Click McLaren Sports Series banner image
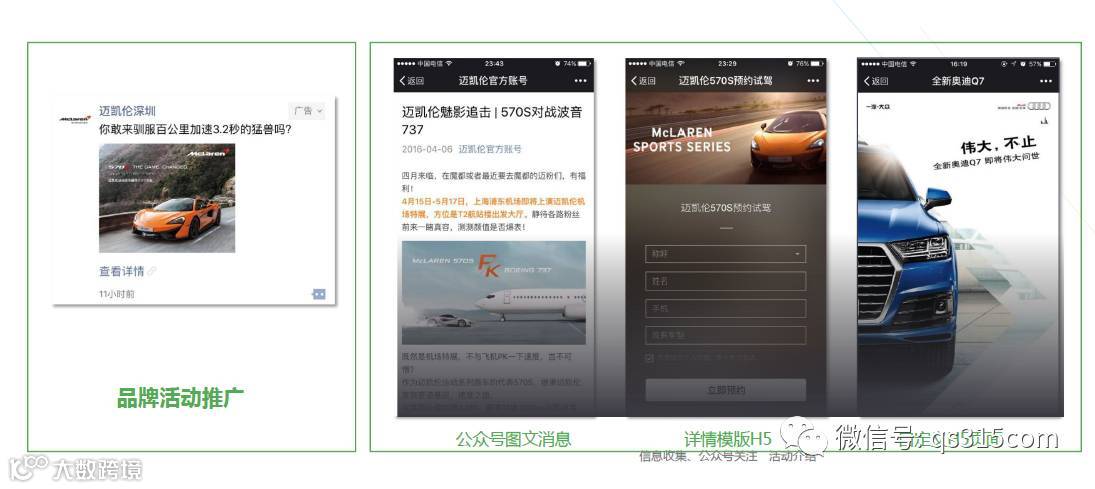The height and width of the screenshot is (489, 1095). coord(726,138)
